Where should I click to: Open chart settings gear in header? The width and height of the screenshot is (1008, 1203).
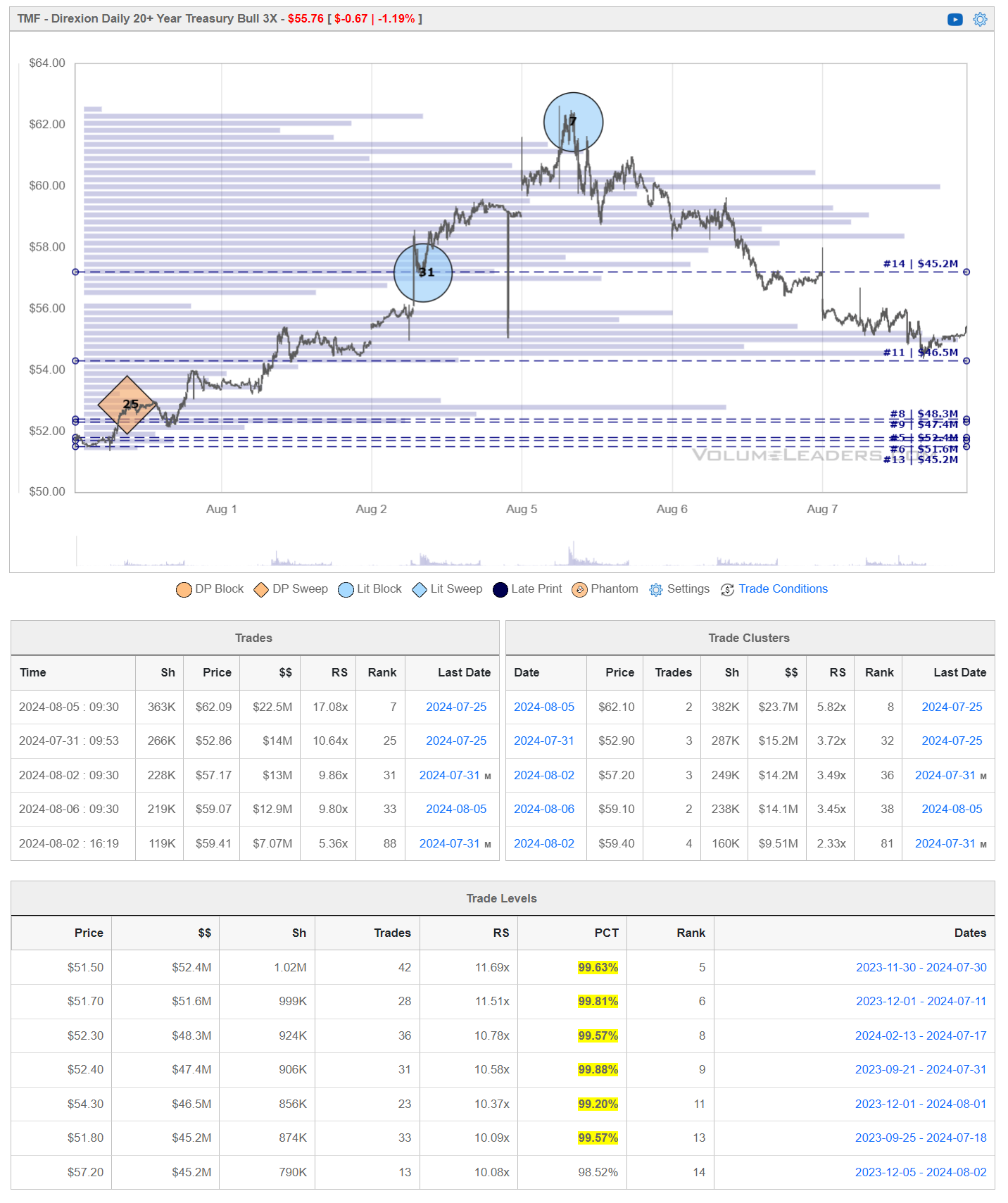click(x=980, y=19)
